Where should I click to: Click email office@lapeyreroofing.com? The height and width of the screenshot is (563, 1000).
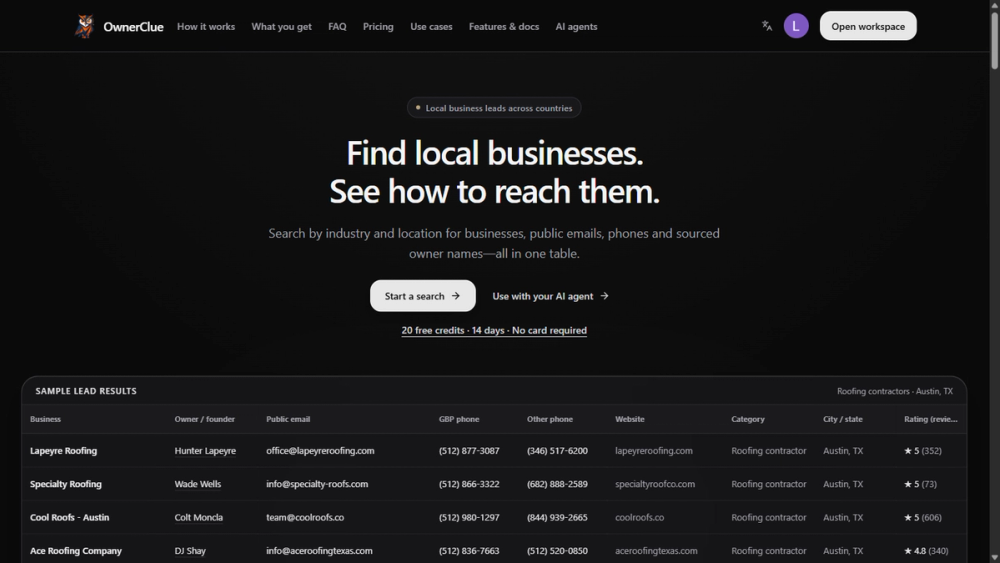click(x=320, y=451)
